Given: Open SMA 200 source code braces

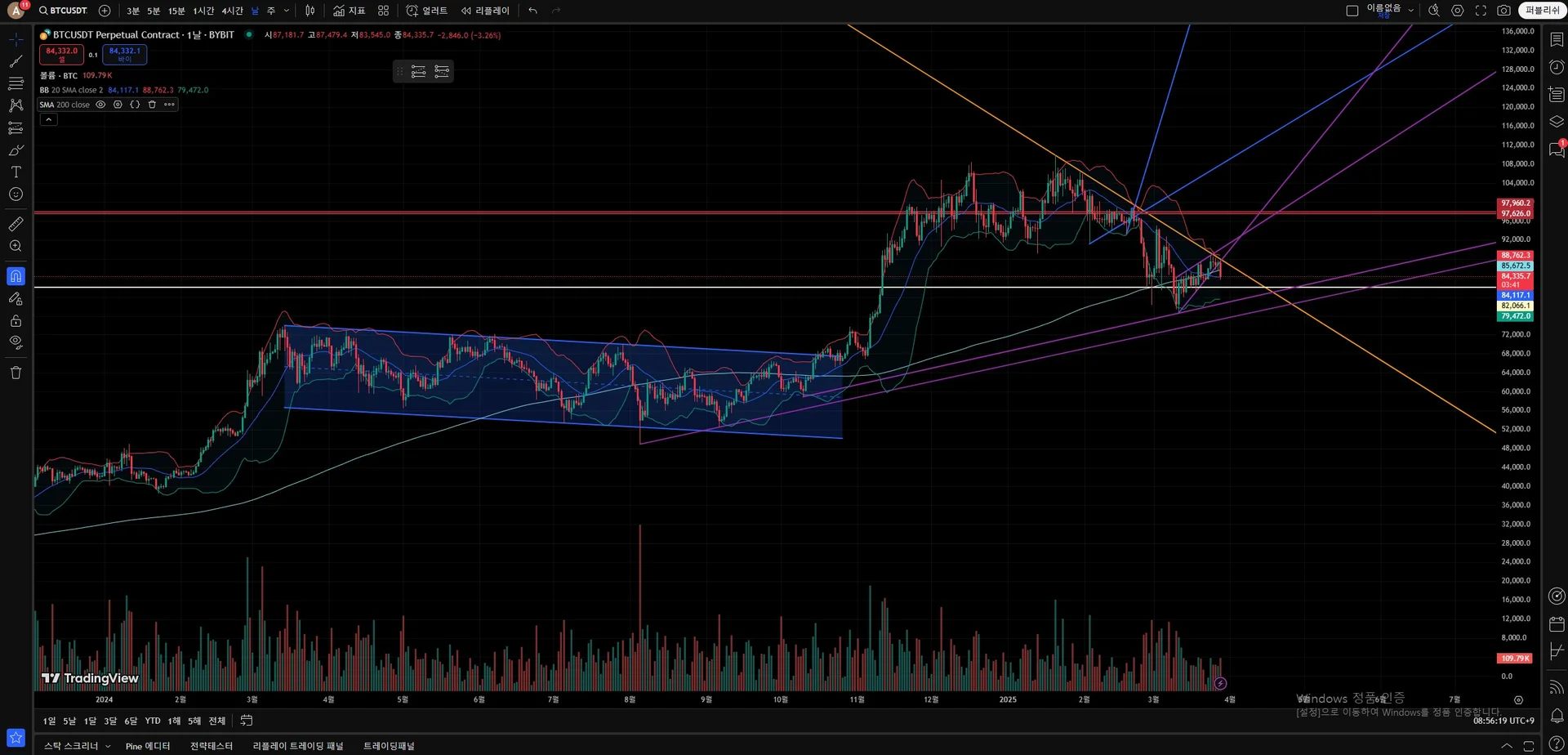Looking at the screenshot, I should 135,105.
